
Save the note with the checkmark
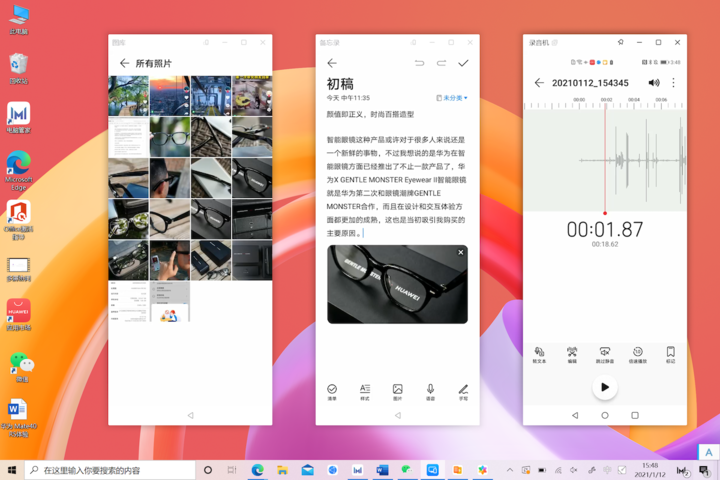point(463,63)
